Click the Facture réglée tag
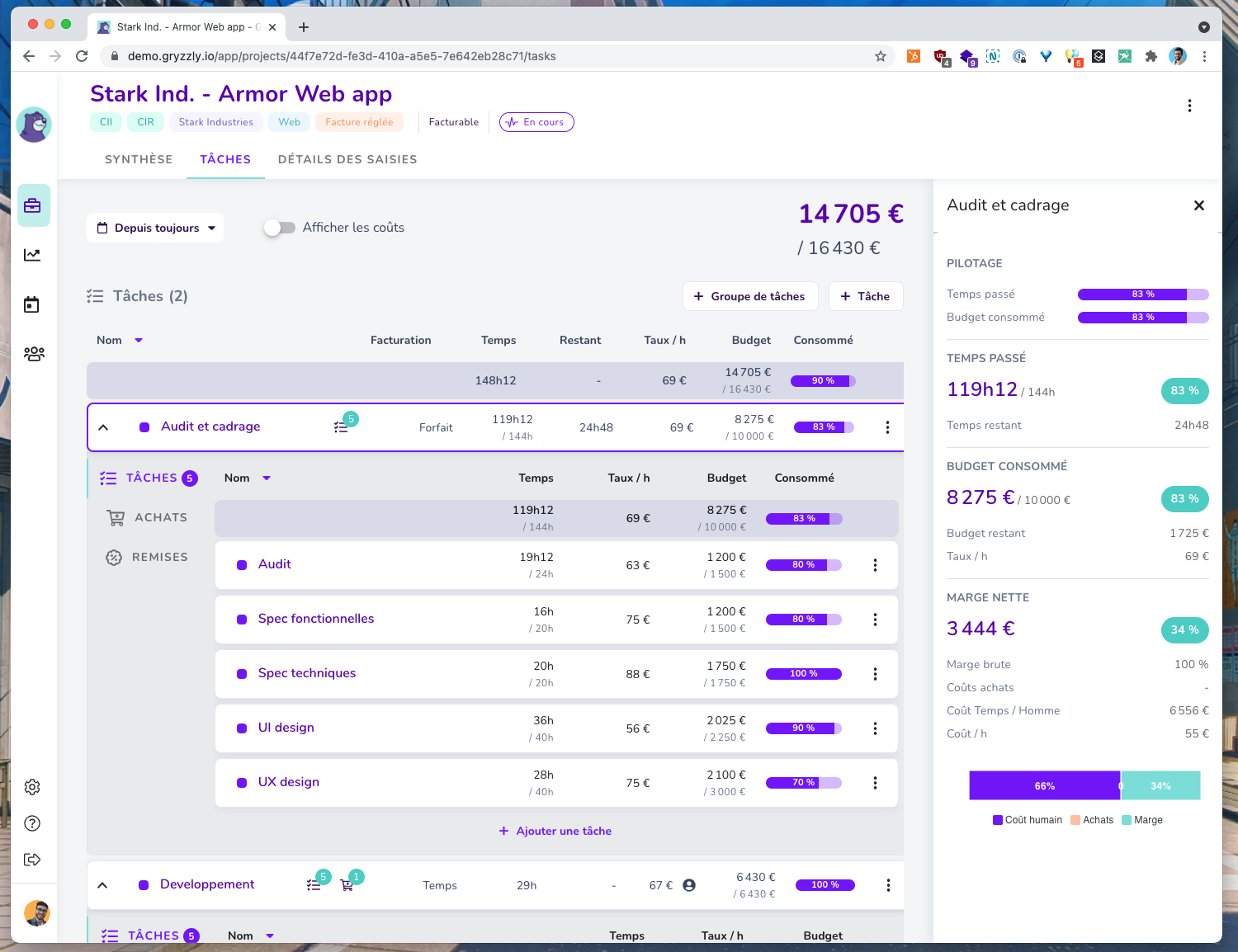 coord(359,122)
